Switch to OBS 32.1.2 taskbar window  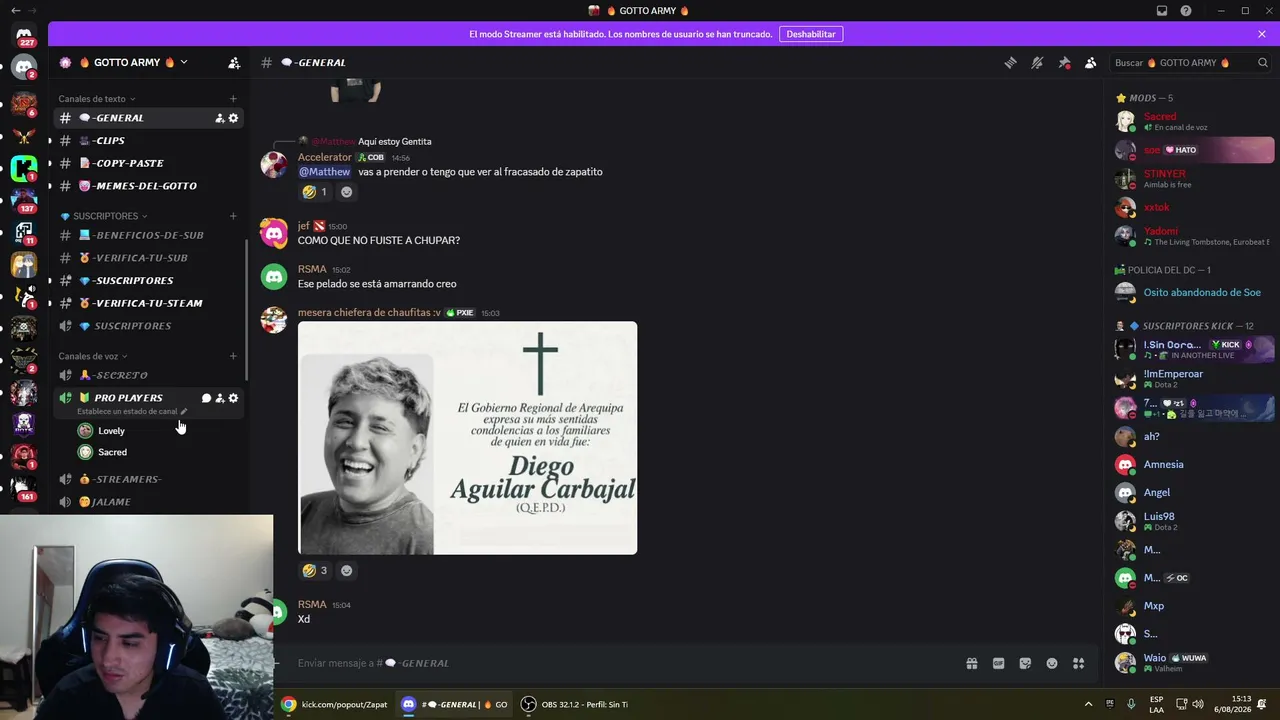(x=575, y=704)
